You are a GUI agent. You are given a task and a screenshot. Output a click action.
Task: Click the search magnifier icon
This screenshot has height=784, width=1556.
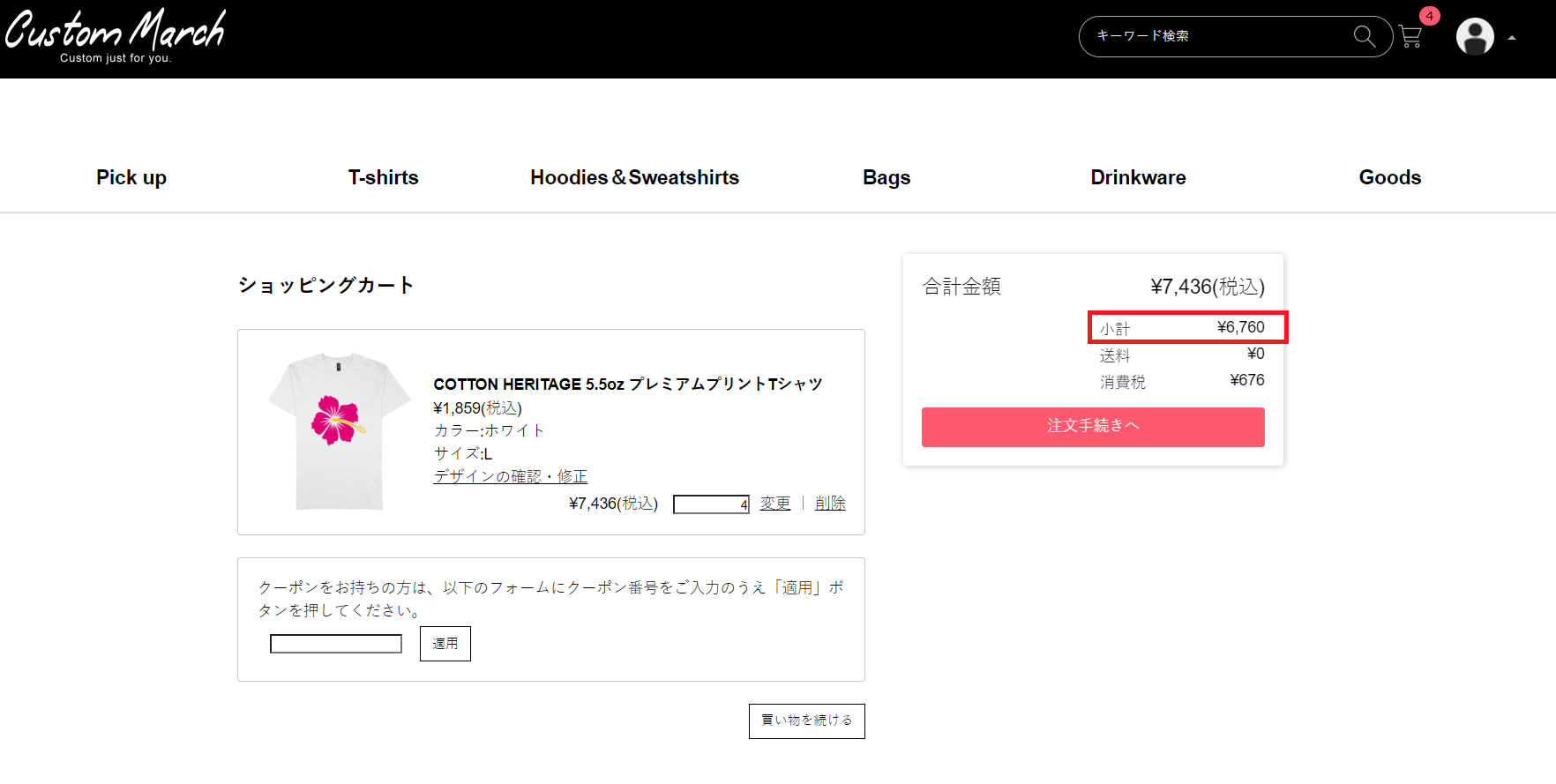pyautogui.click(x=1364, y=36)
